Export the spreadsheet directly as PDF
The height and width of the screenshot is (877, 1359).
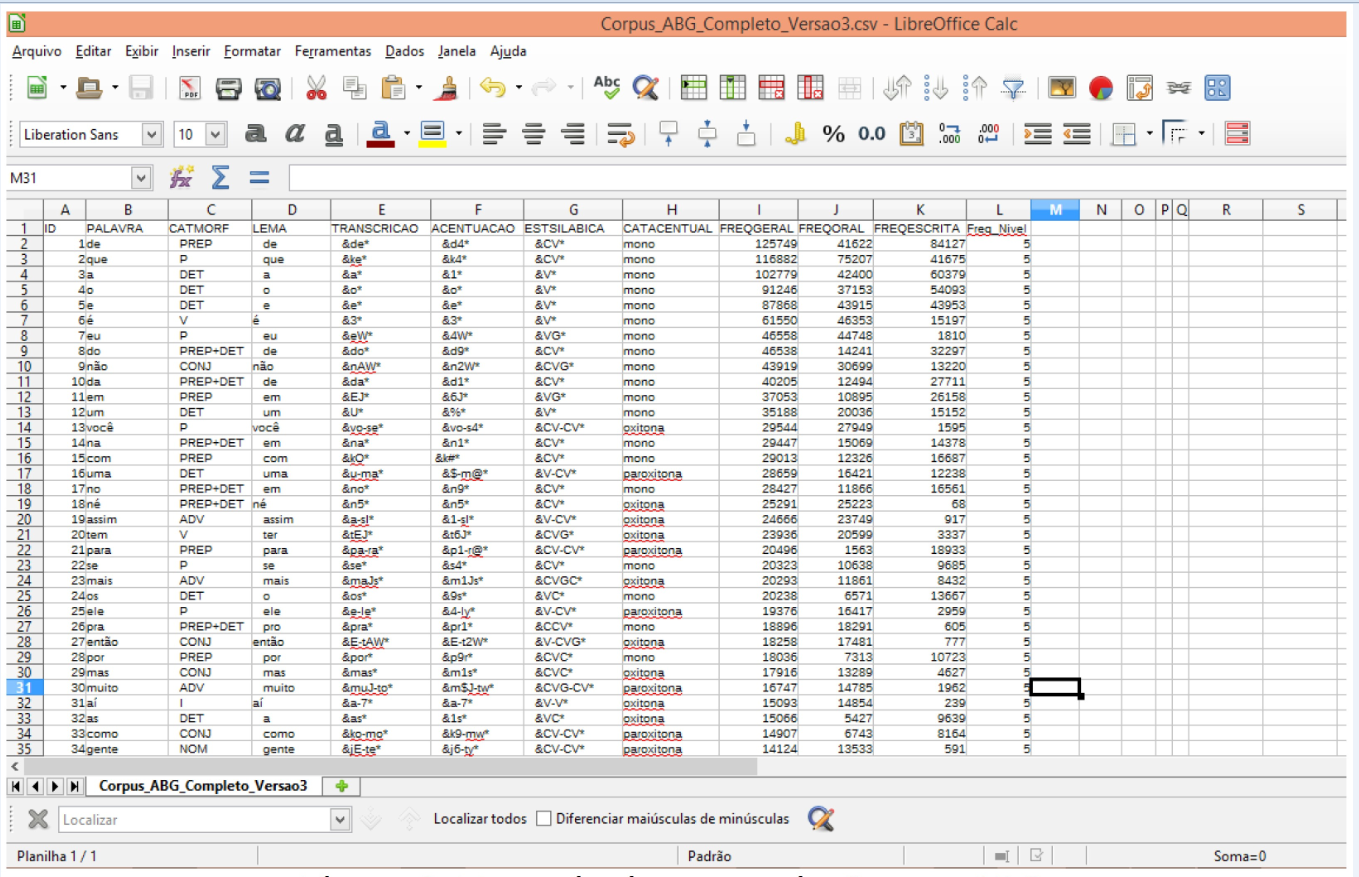(x=191, y=89)
